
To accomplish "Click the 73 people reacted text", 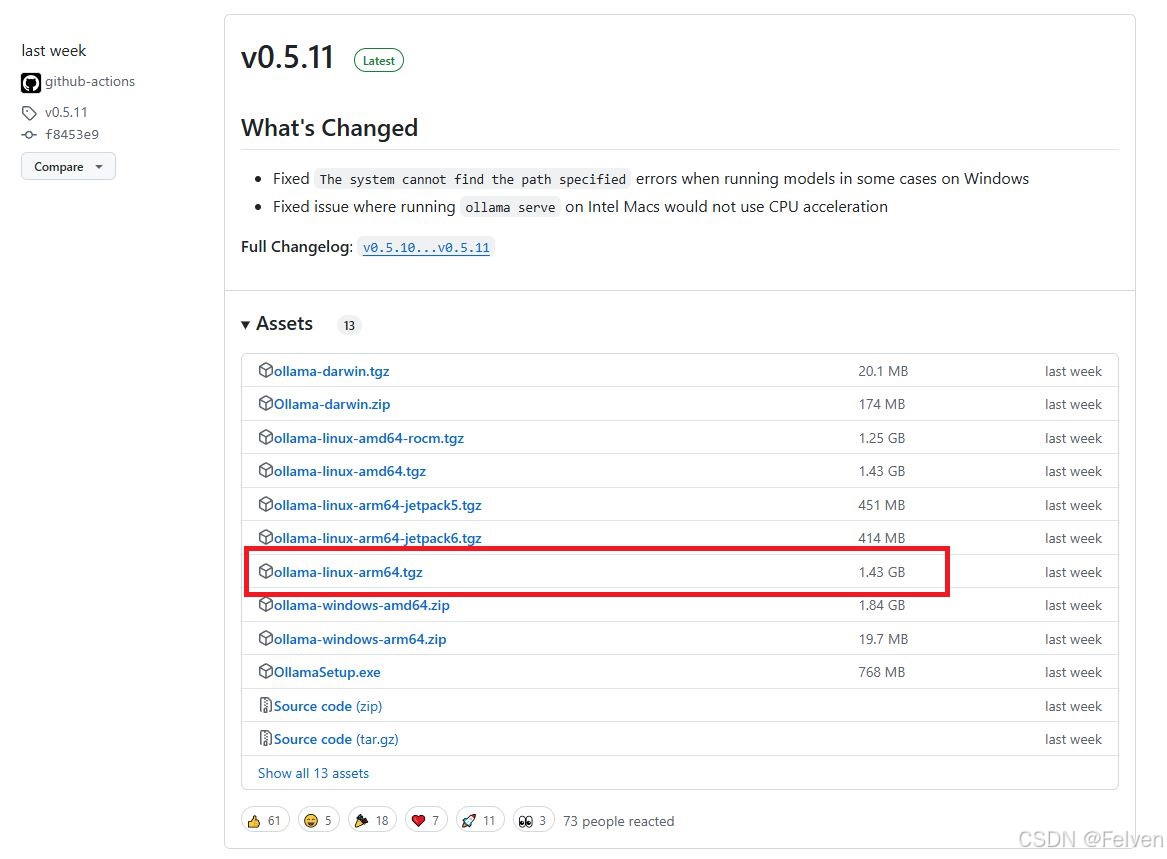I will [618, 821].
